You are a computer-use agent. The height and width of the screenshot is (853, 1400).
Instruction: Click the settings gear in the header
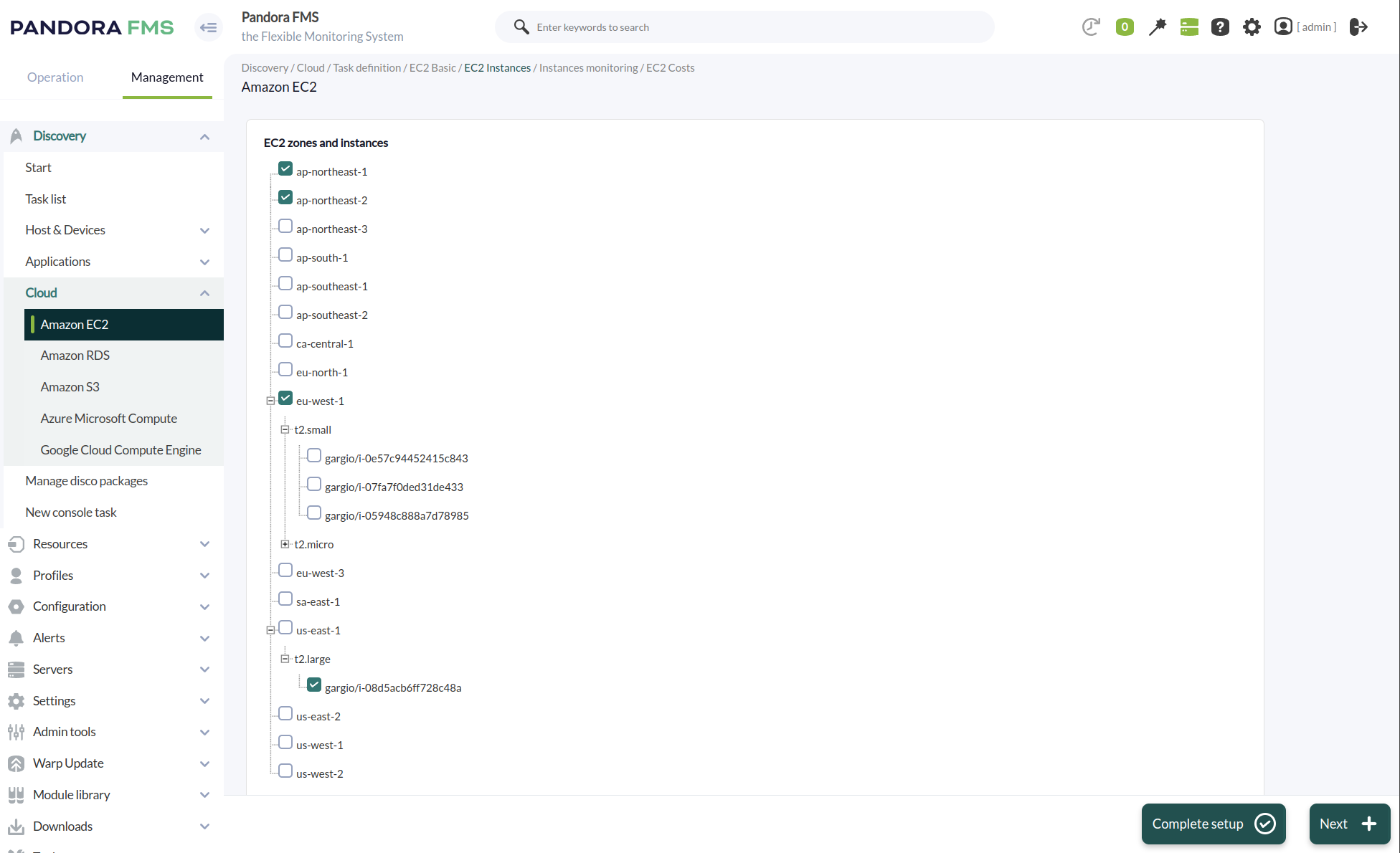[x=1252, y=27]
